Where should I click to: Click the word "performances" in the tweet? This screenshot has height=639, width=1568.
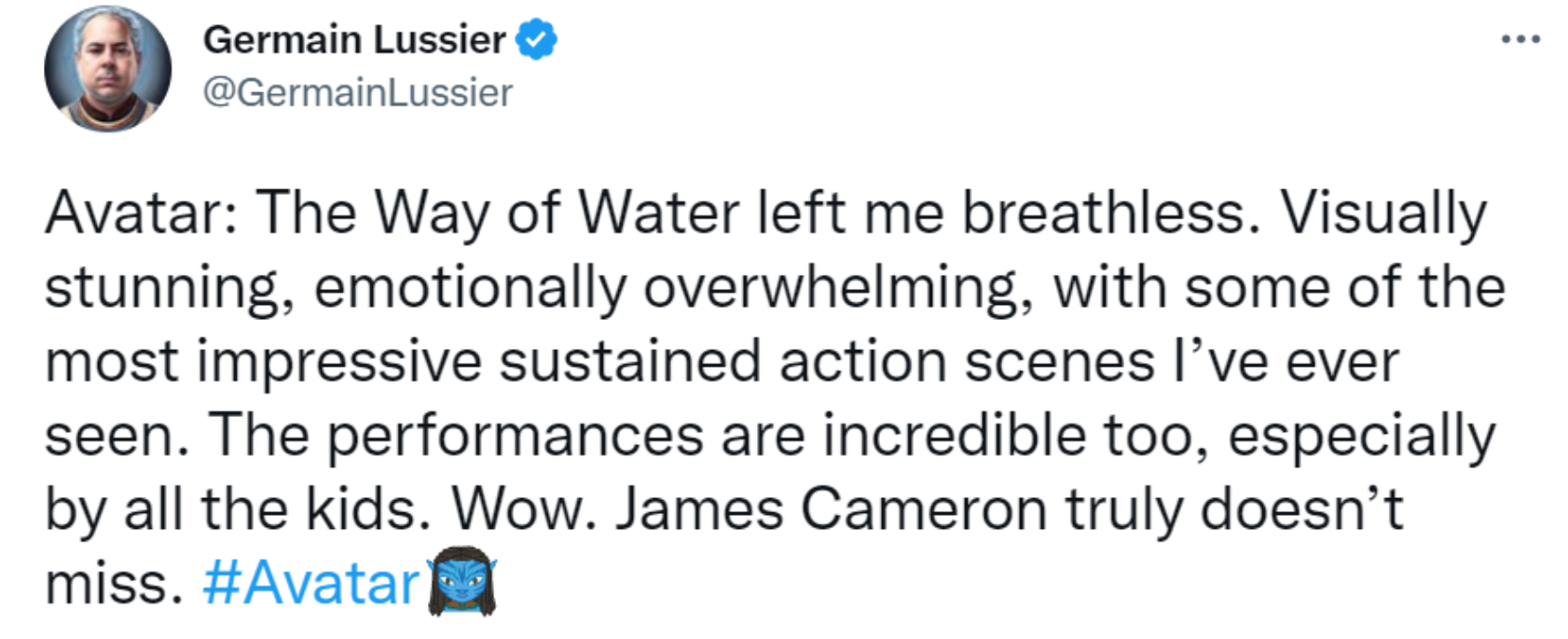515,436
